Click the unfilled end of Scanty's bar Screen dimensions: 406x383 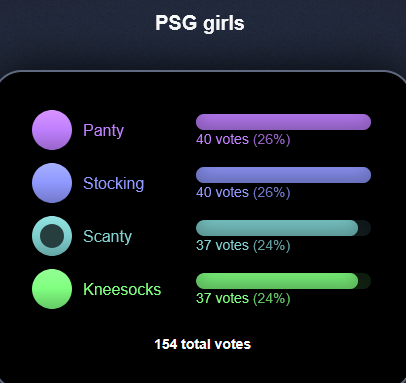[x=365, y=228]
